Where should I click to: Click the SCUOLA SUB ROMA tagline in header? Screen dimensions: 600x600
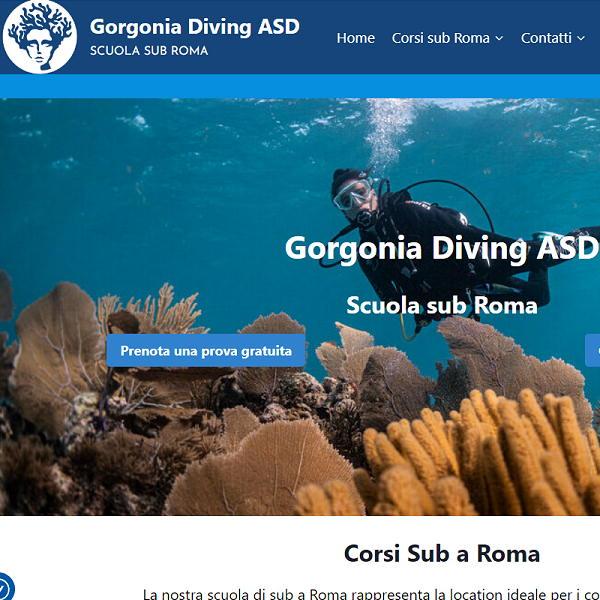[x=149, y=51]
